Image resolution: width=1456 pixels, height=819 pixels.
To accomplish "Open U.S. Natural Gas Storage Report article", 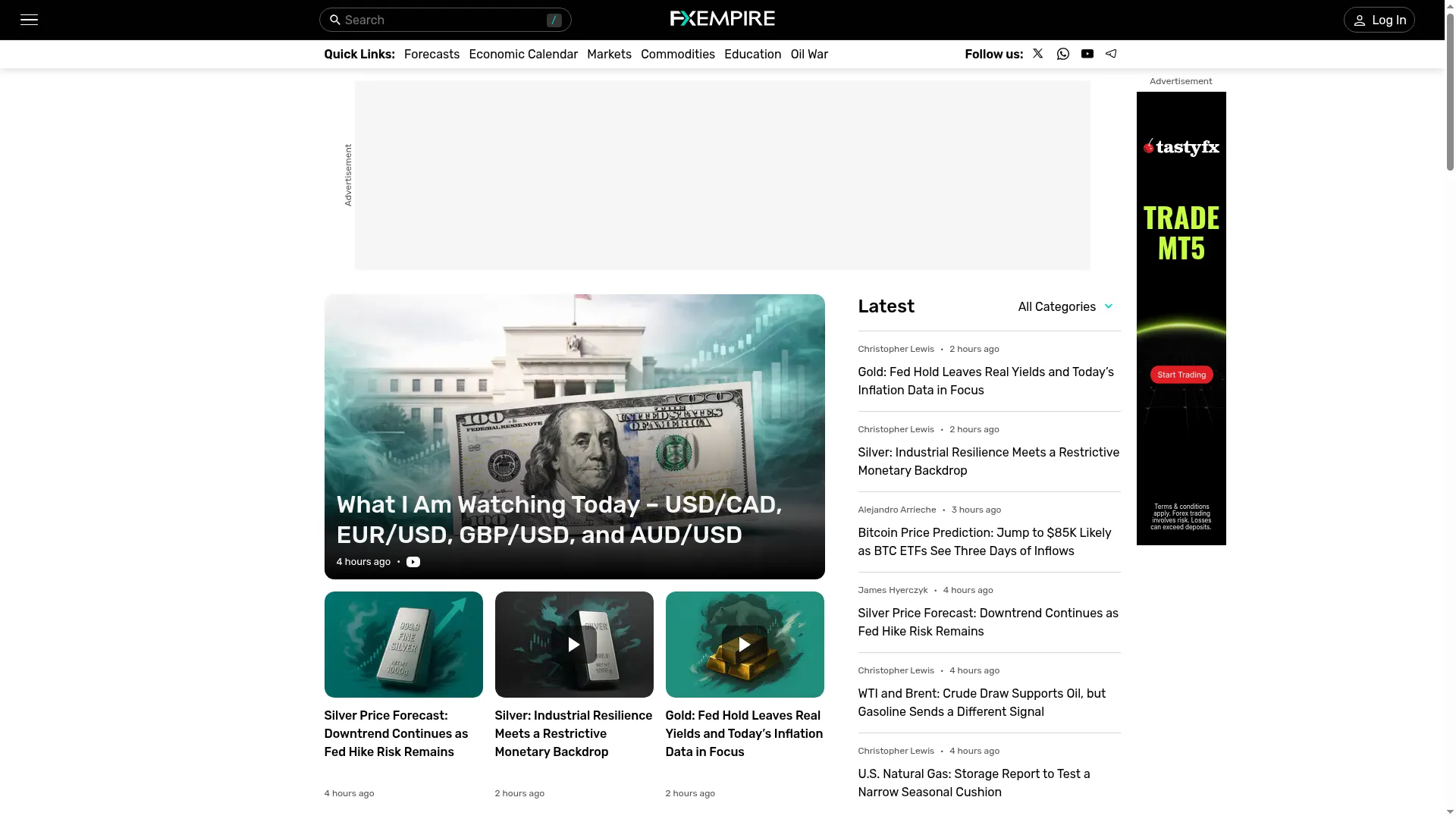I will pos(974,783).
